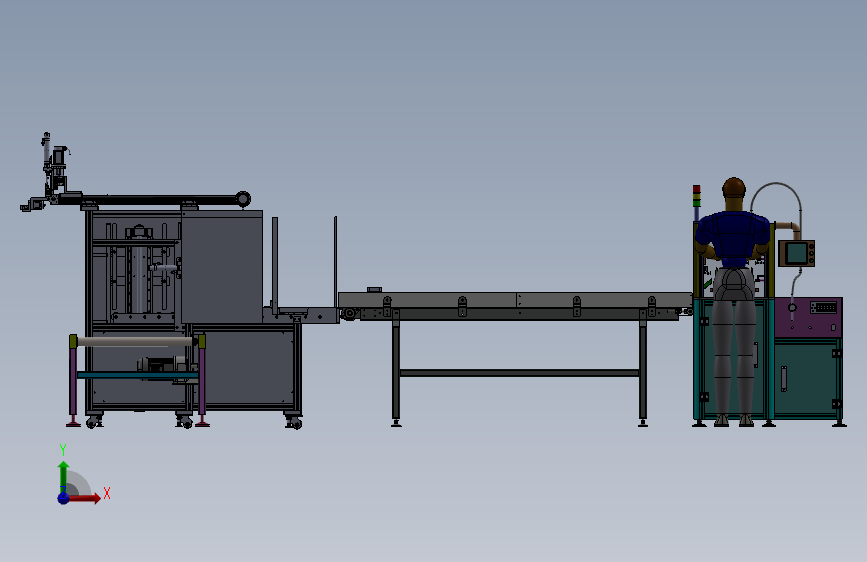
Task: Select the white film roll on left machine
Action: [137, 342]
